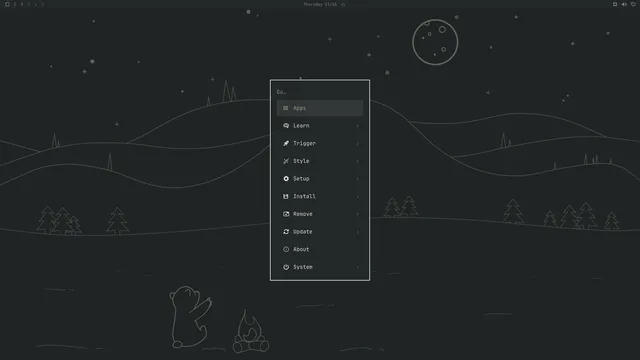Click the Install package icon
The width and height of the screenshot is (640, 360).
(x=286, y=196)
